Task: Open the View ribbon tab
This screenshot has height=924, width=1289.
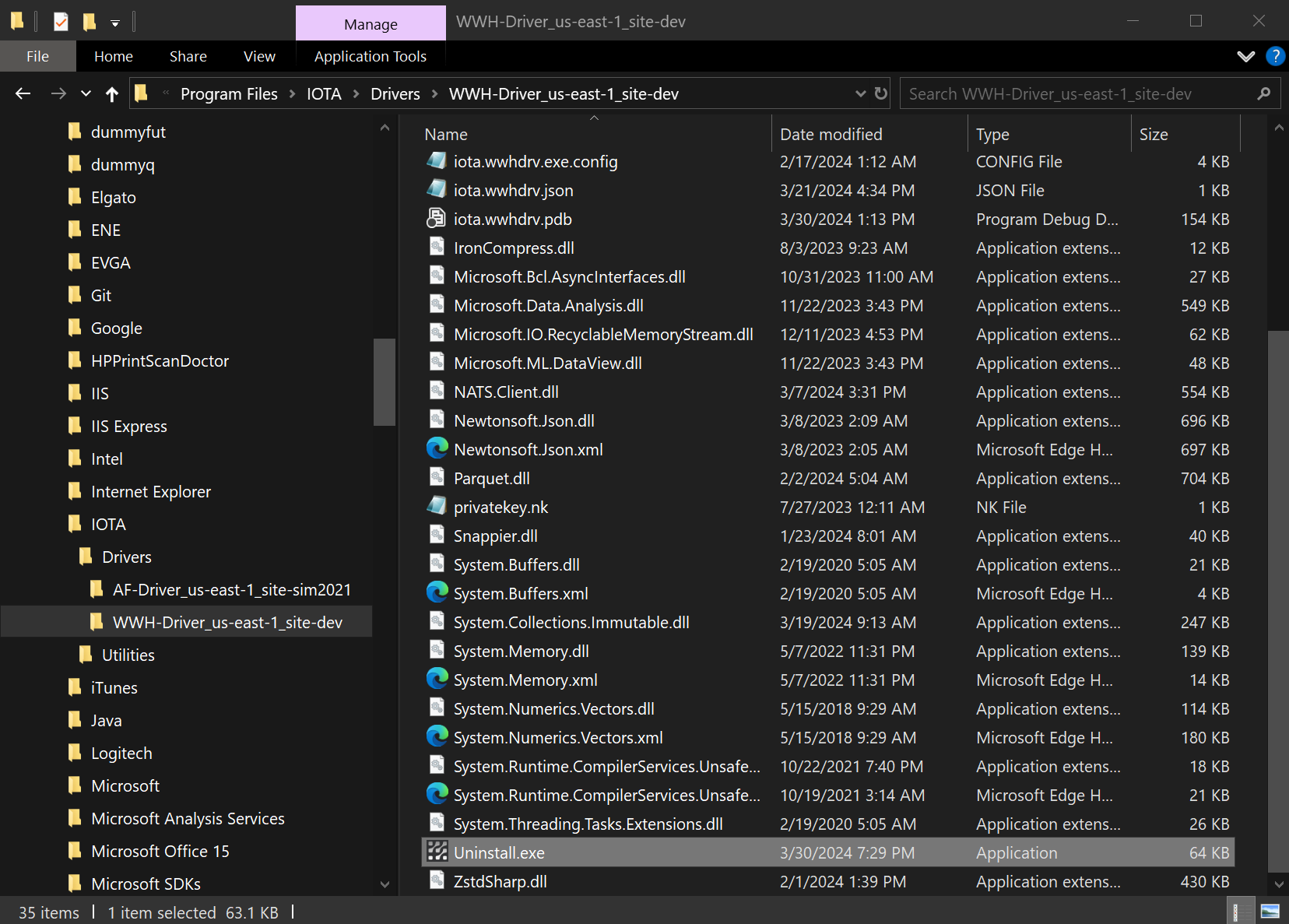Action: click(259, 56)
